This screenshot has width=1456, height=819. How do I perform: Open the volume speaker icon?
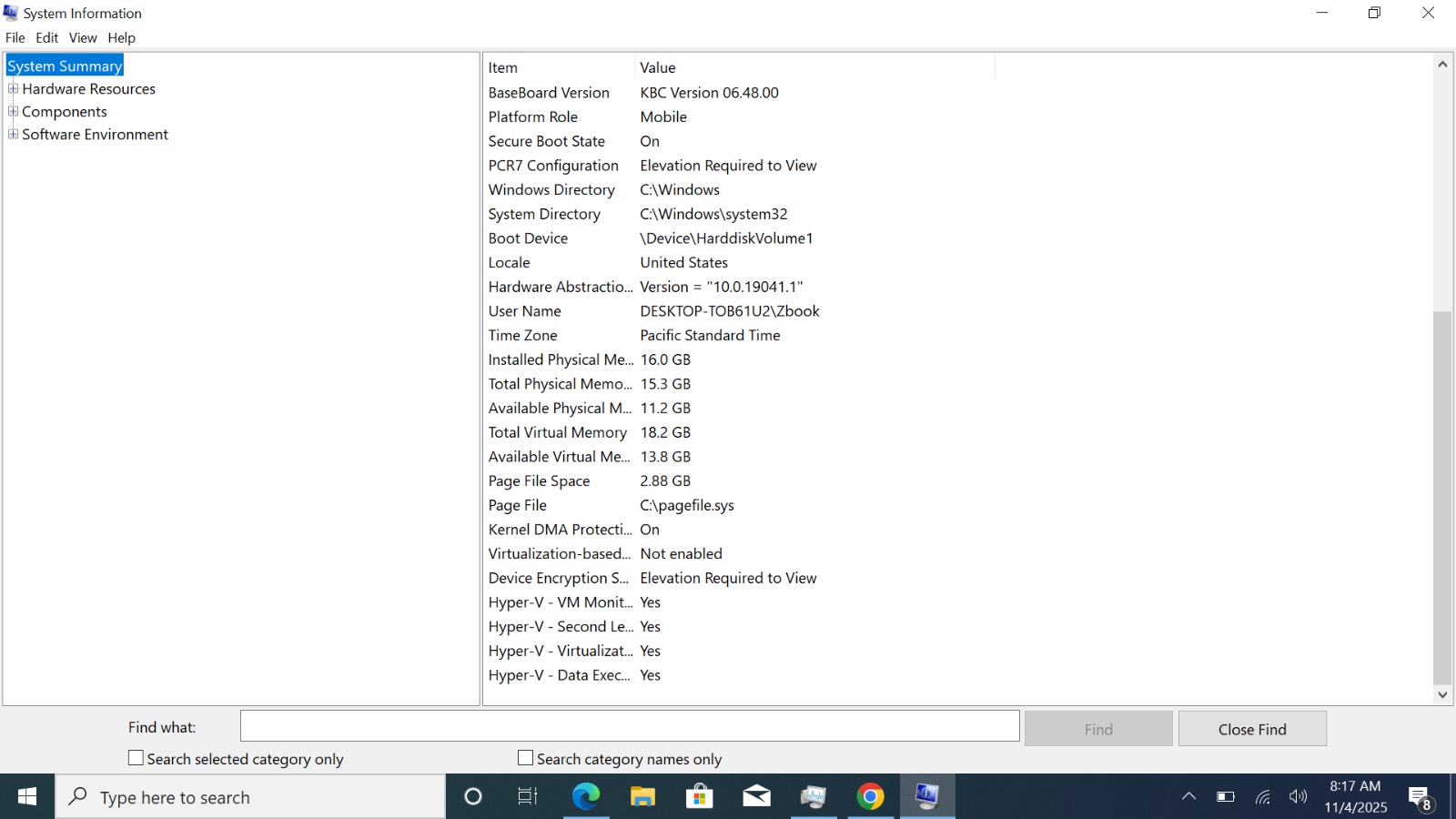coord(1298,797)
